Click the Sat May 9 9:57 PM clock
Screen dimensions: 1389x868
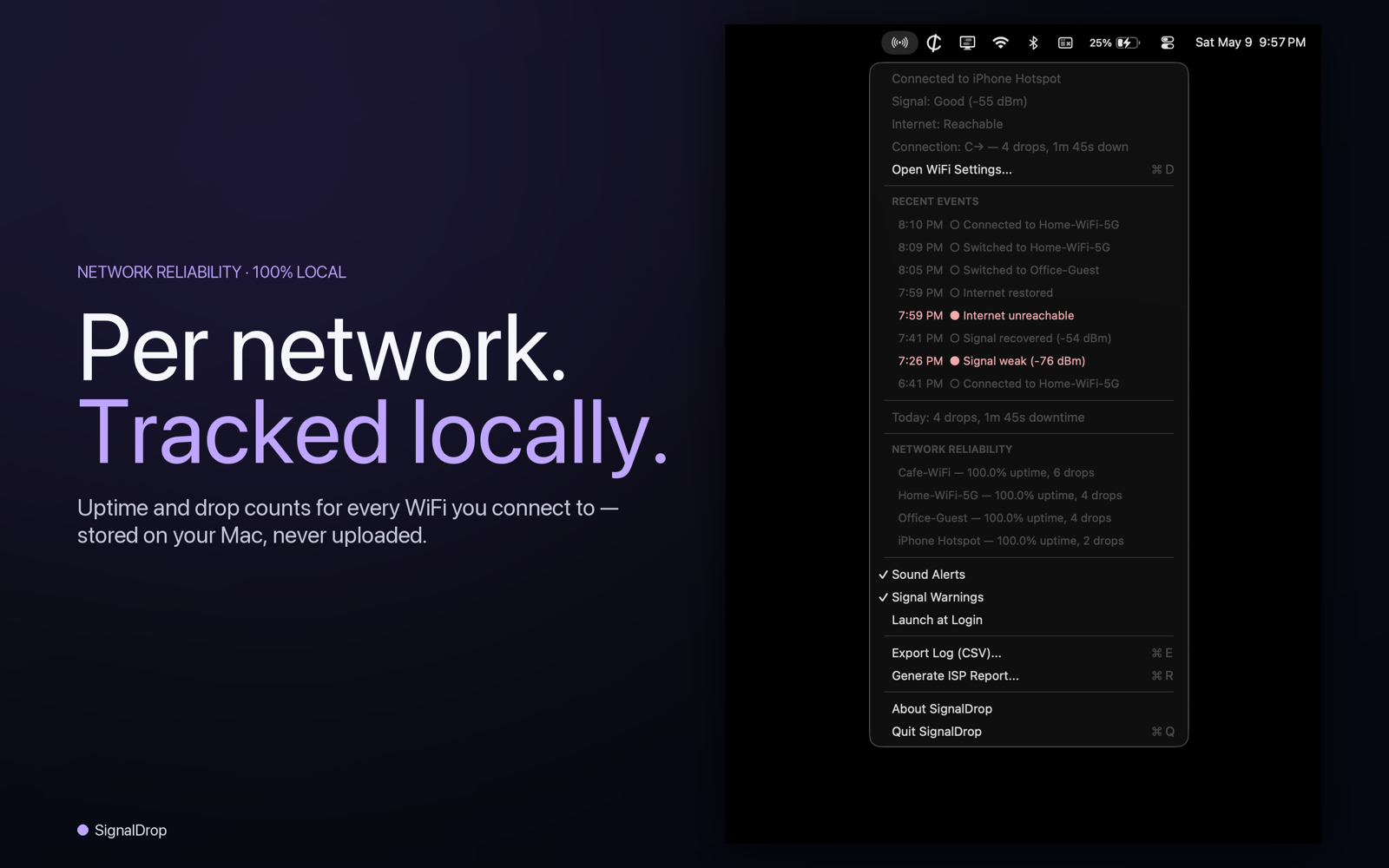[1250, 43]
